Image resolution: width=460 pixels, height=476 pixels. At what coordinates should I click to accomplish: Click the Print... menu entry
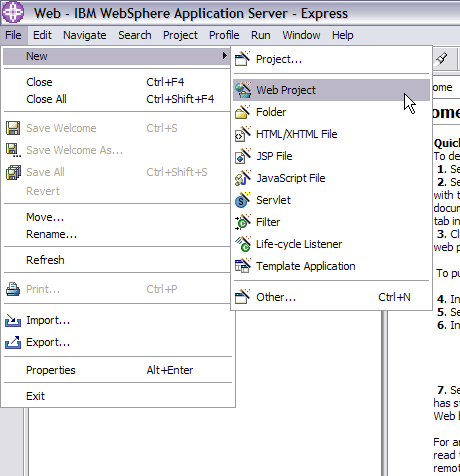[116, 289]
